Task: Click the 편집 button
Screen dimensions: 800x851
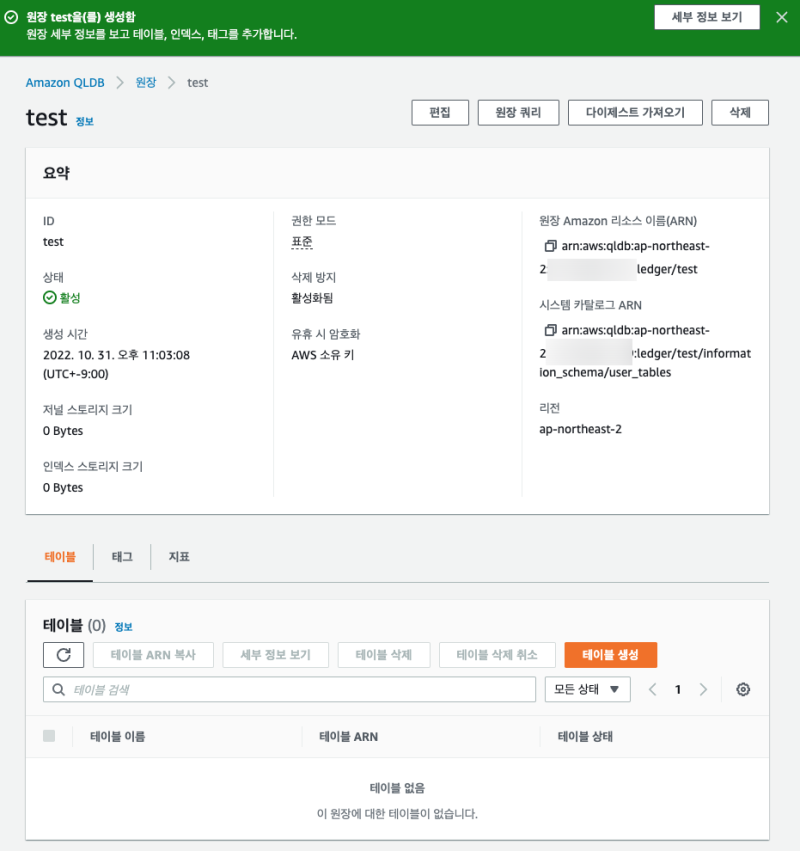Action: tap(440, 113)
